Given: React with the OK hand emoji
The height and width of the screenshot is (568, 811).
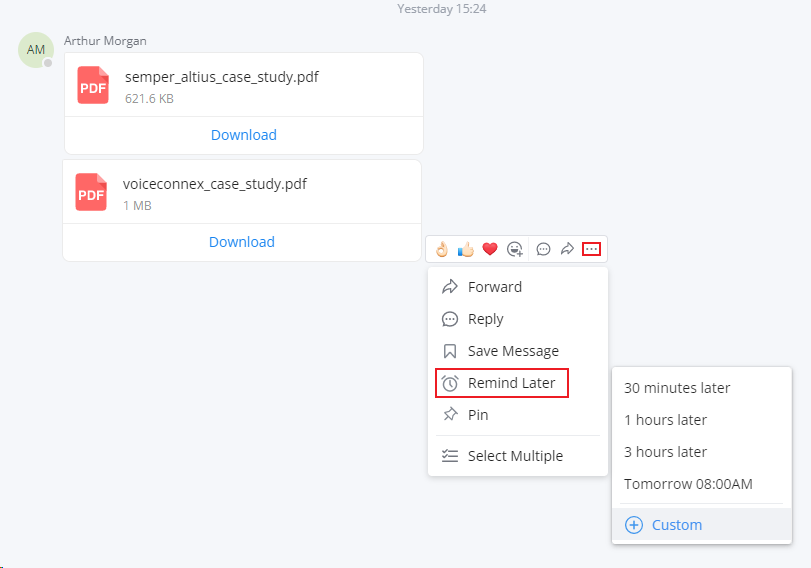Looking at the screenshot, I should click(441, 249).
